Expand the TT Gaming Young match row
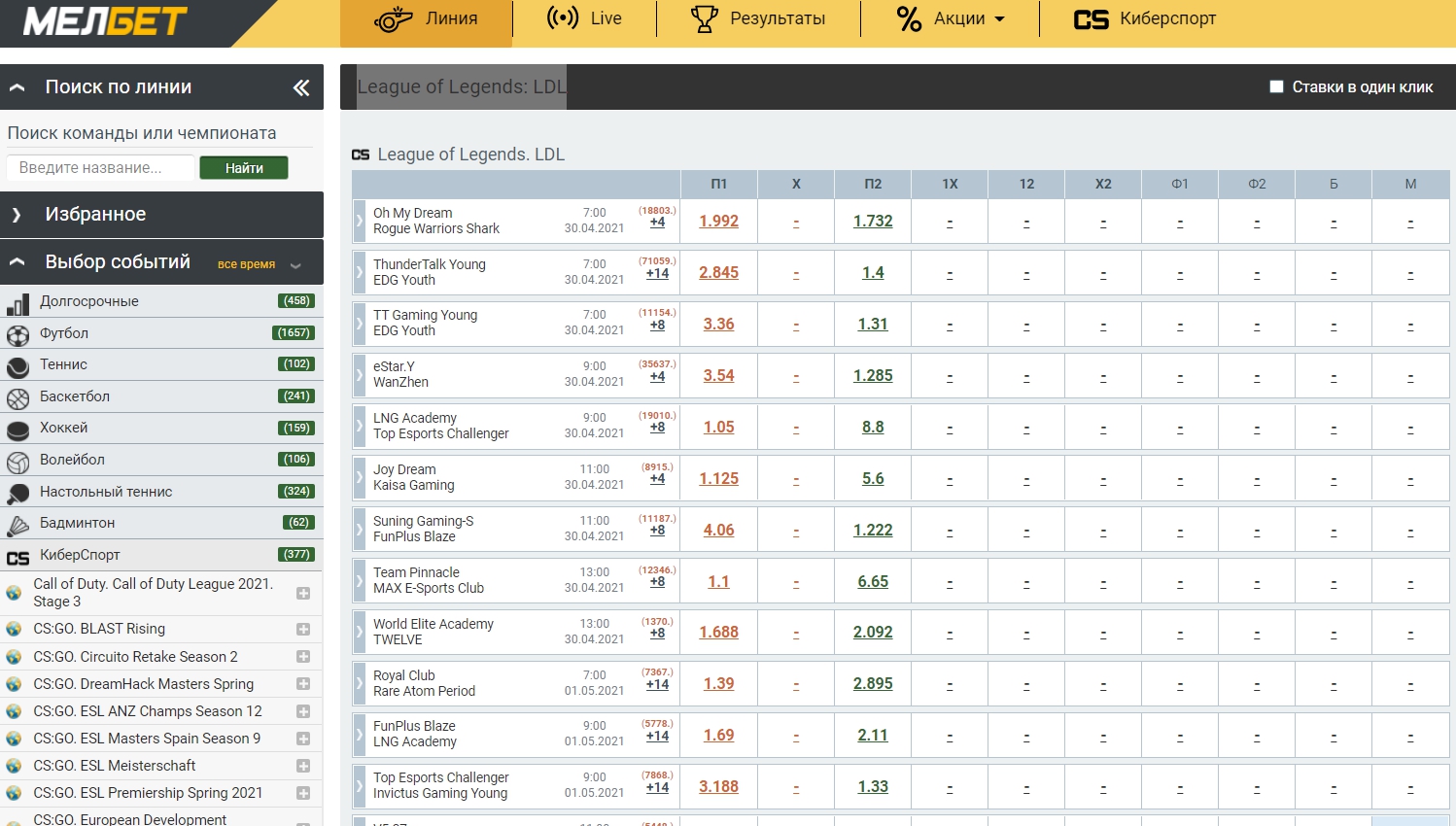Viewport: 1456px width, 826px height. [x=359, y=324]
